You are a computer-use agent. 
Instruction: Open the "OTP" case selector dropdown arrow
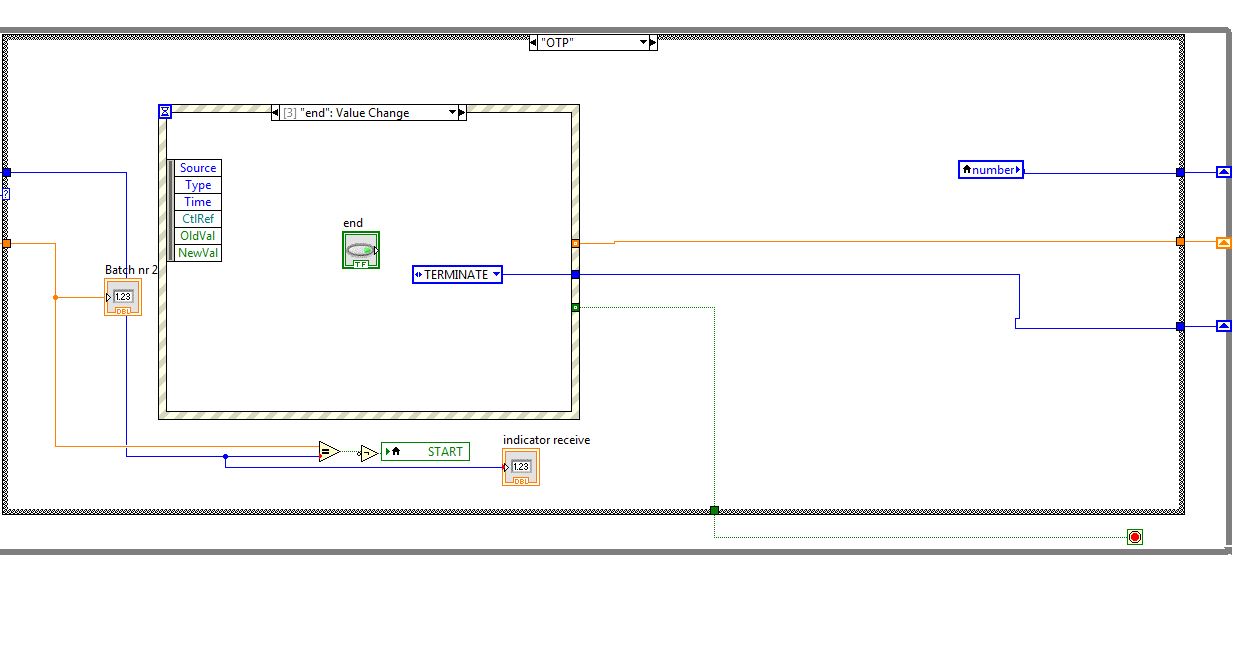(x=643, y=43)
